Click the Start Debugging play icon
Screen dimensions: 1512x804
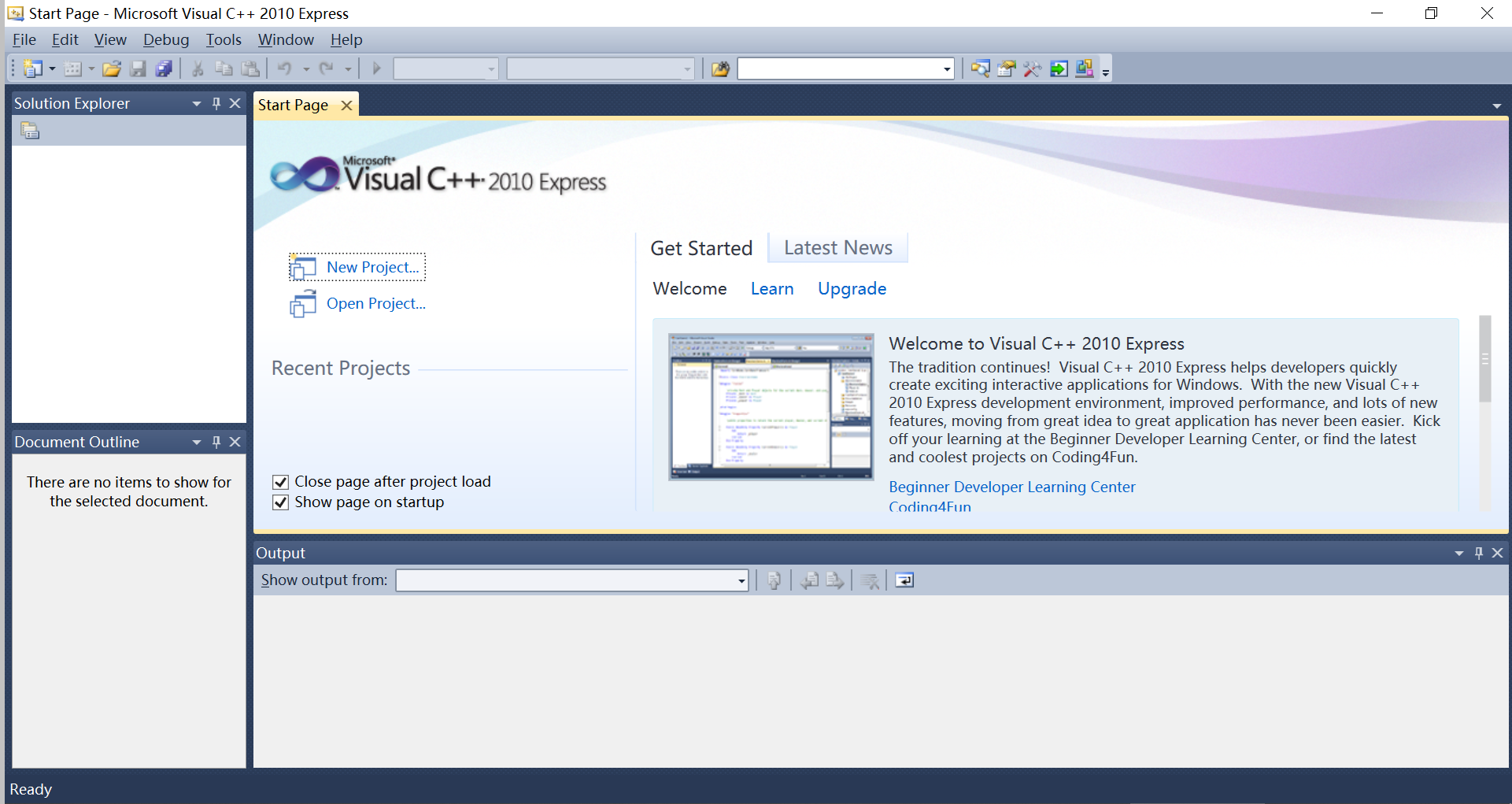(x=376, y=69)
